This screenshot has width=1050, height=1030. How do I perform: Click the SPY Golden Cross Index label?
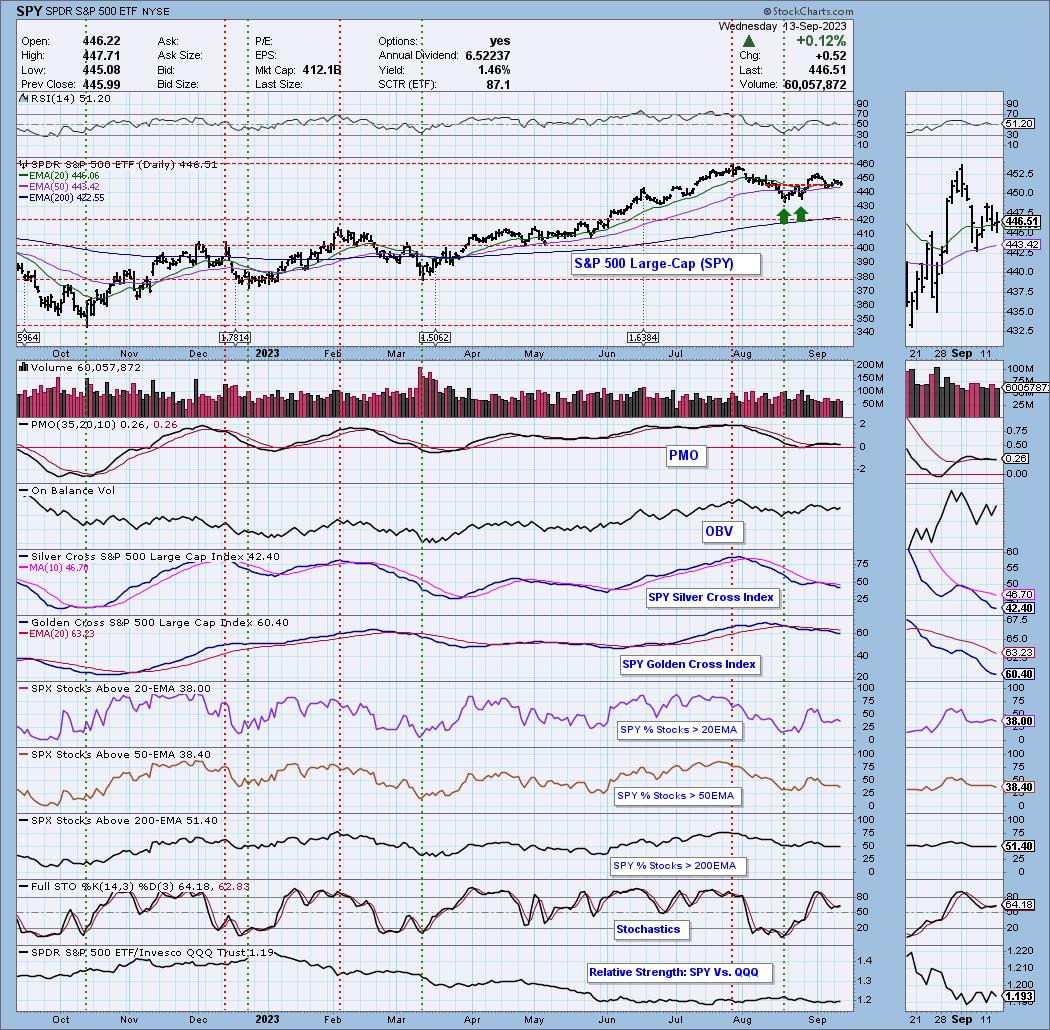[690, 664]
